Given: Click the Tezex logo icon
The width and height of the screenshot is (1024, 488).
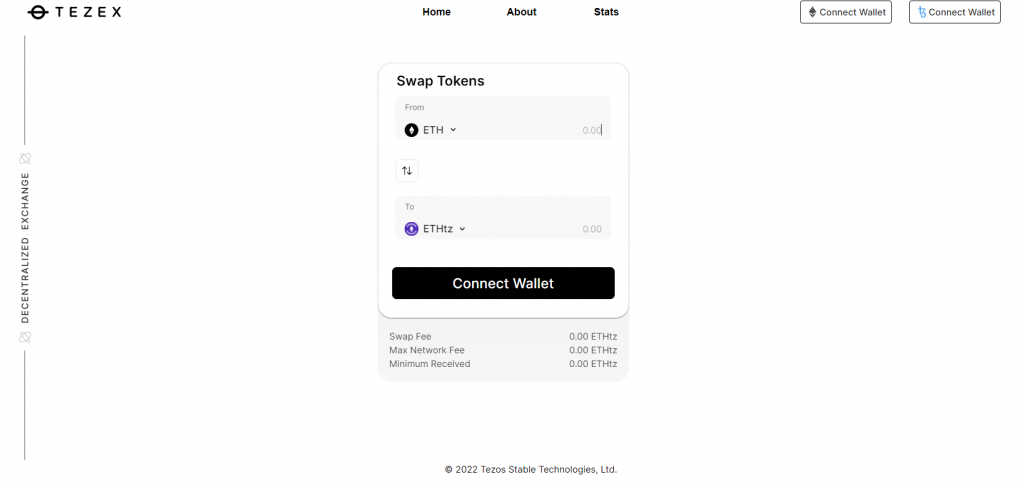Looking at the screenshot, I should [38, 12].
